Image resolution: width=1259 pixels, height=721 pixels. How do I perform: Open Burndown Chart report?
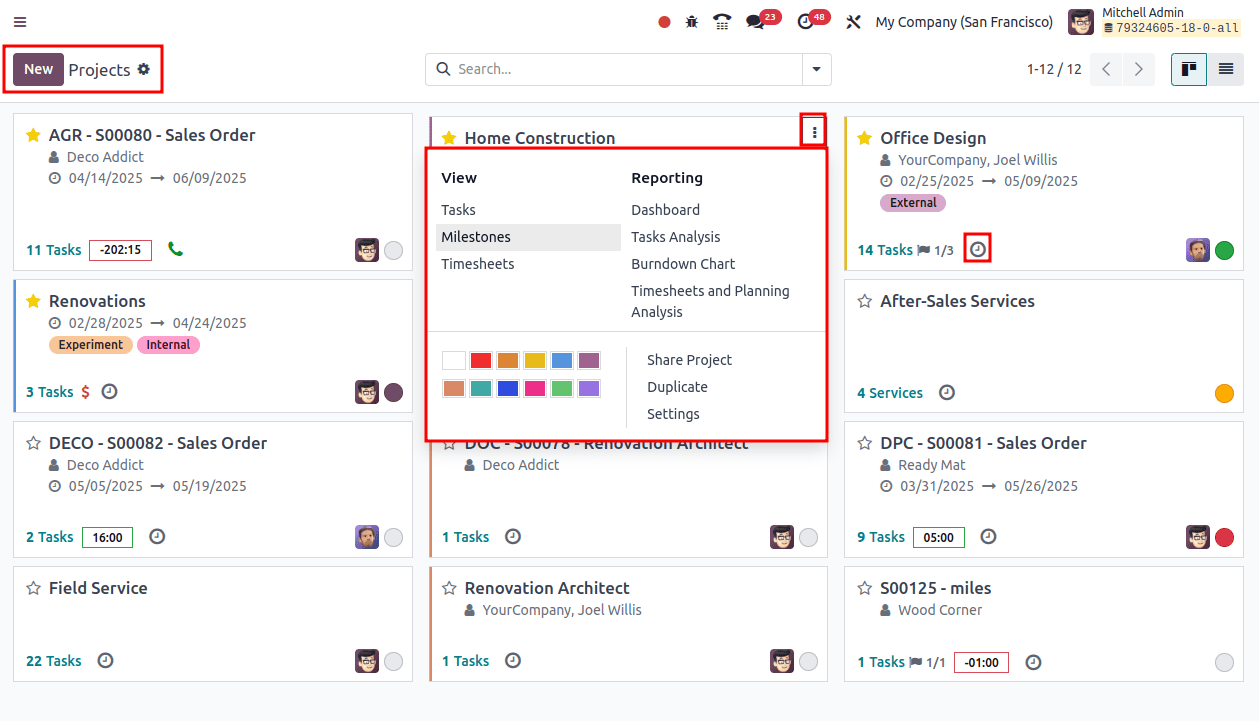683,264
